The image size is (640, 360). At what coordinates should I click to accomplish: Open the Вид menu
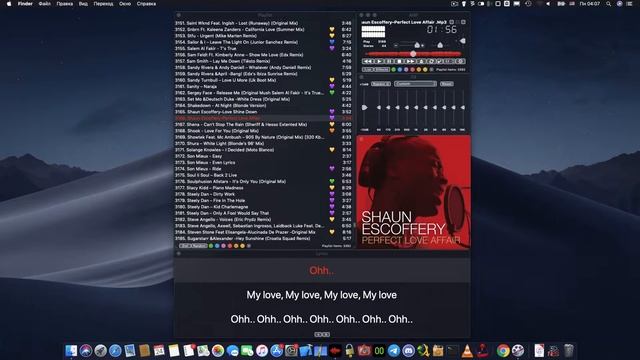click(83, 4)
